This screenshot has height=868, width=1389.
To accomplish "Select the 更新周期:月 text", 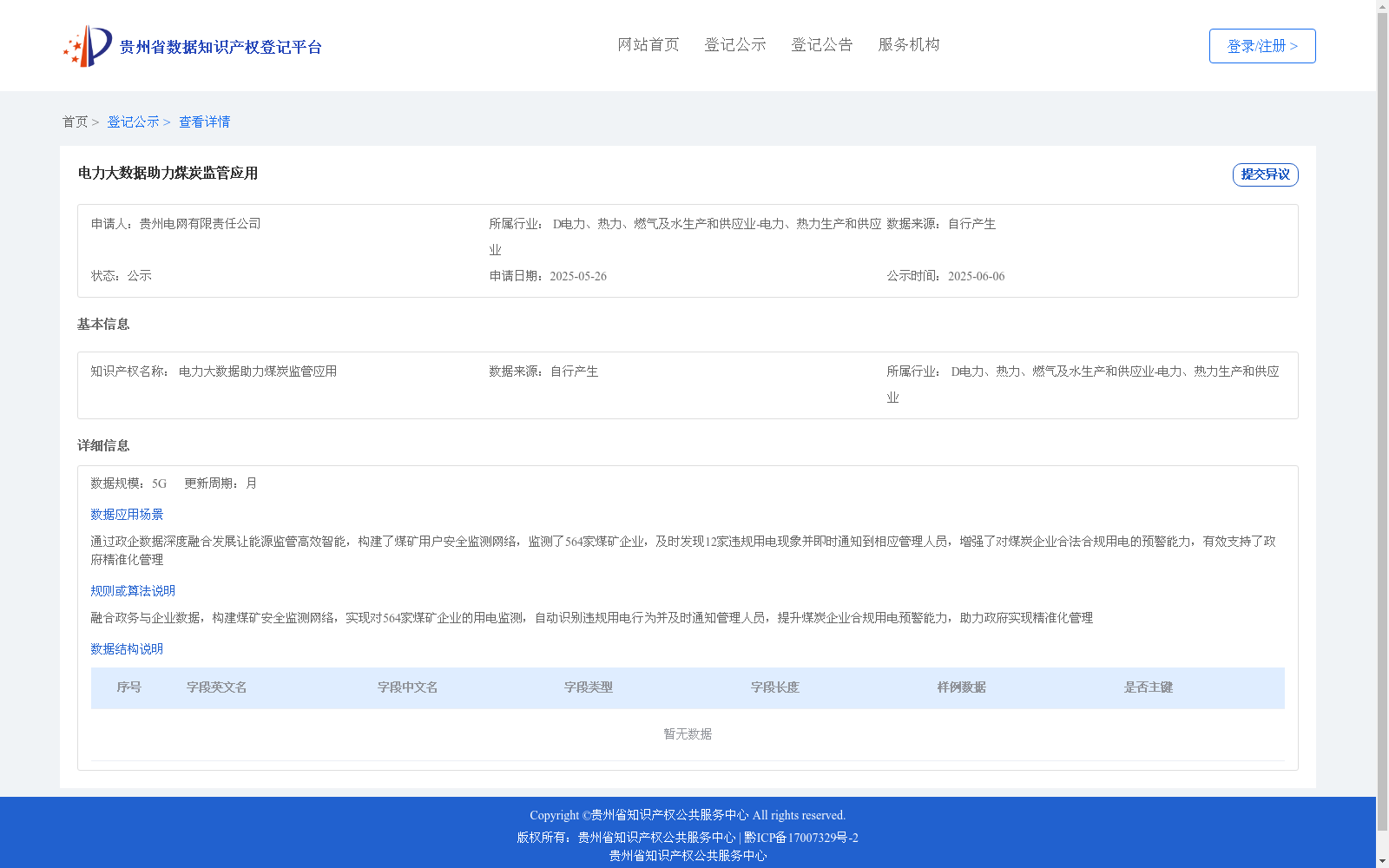I will coord(221,483).
